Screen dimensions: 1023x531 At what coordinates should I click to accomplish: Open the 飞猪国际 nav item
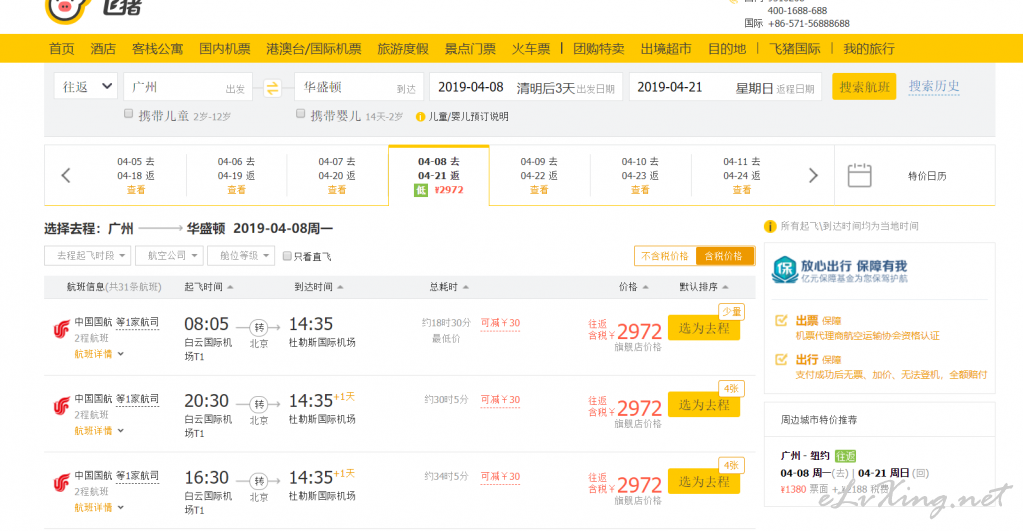pyautogui.click(x=795, y=49)
